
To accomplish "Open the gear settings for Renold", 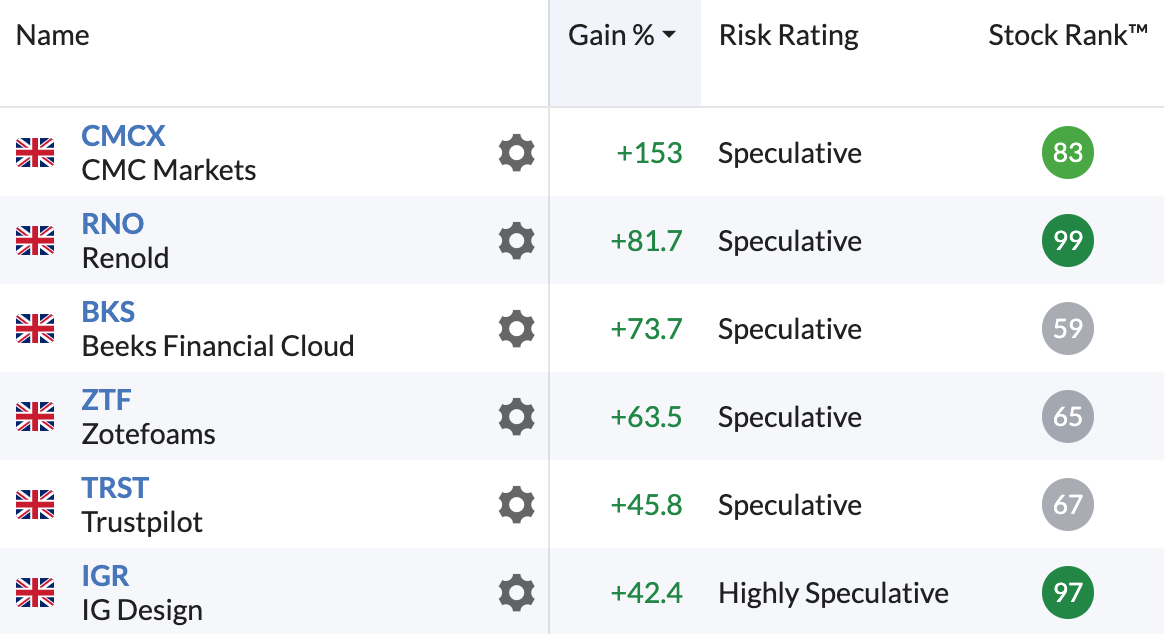I will [x=517, y=241].
